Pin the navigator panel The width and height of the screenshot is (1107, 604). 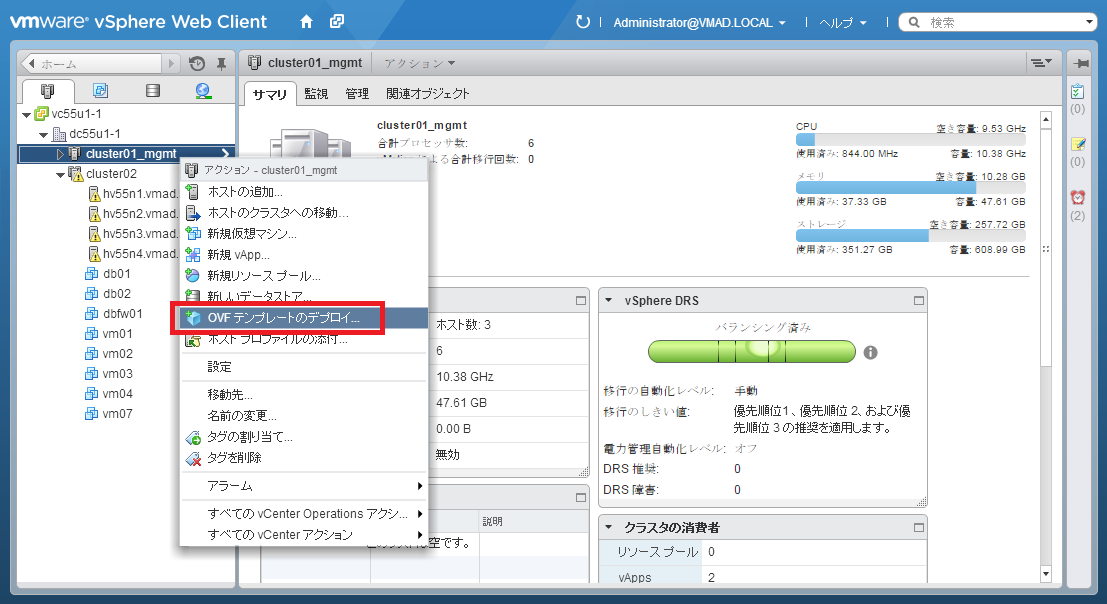pos(221,64)
